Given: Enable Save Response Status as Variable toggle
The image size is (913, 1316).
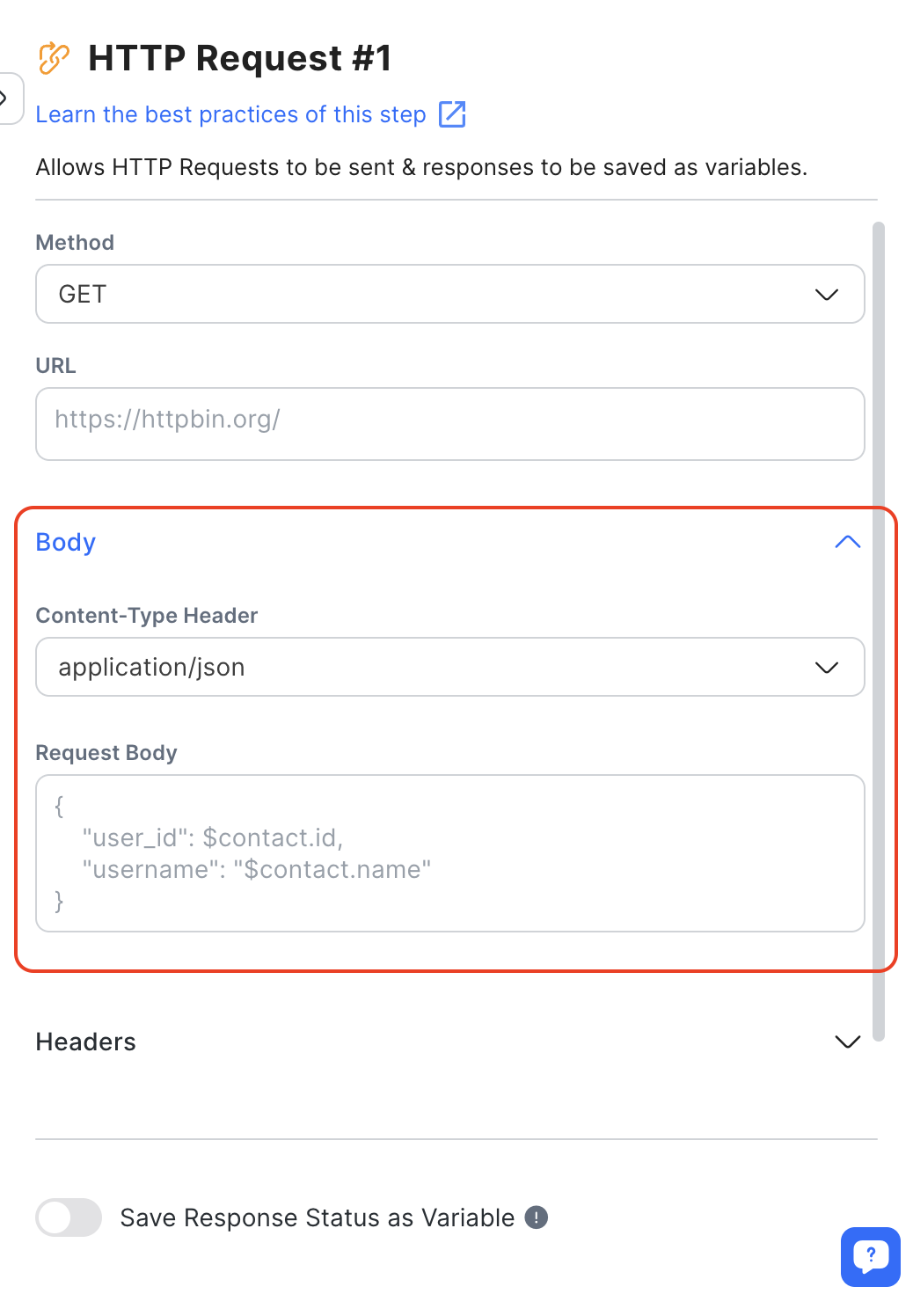Looking at the screenshot, I should pyautogui.click(x=69, y=1217).
